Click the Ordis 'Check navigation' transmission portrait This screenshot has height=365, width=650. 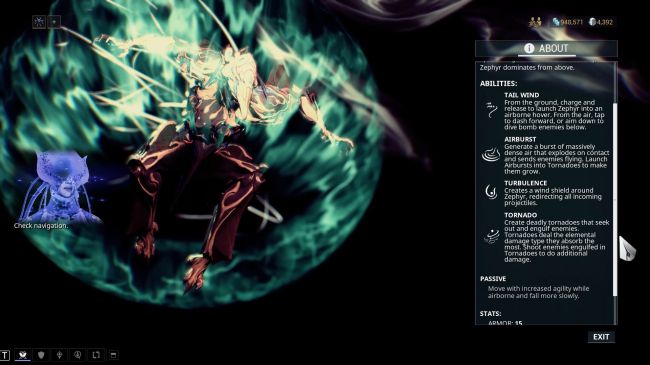59,187
